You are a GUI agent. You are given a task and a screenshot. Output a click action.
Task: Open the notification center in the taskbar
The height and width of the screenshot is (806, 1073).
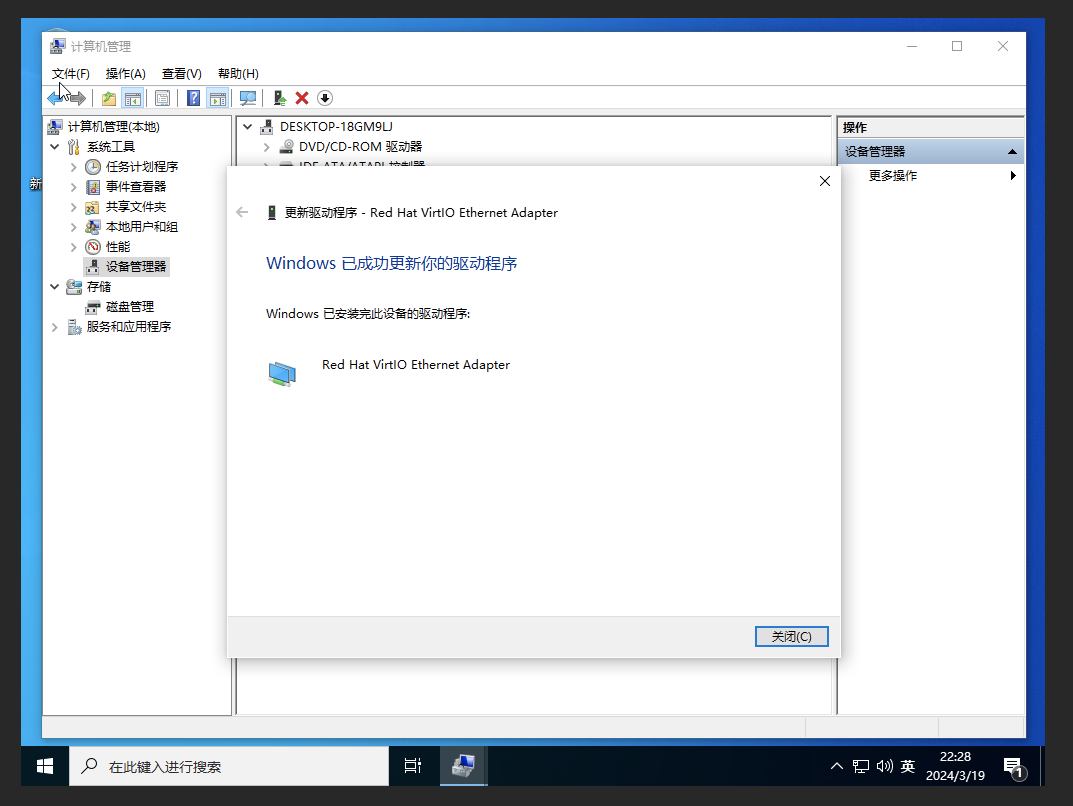[x=1012, y=767]
